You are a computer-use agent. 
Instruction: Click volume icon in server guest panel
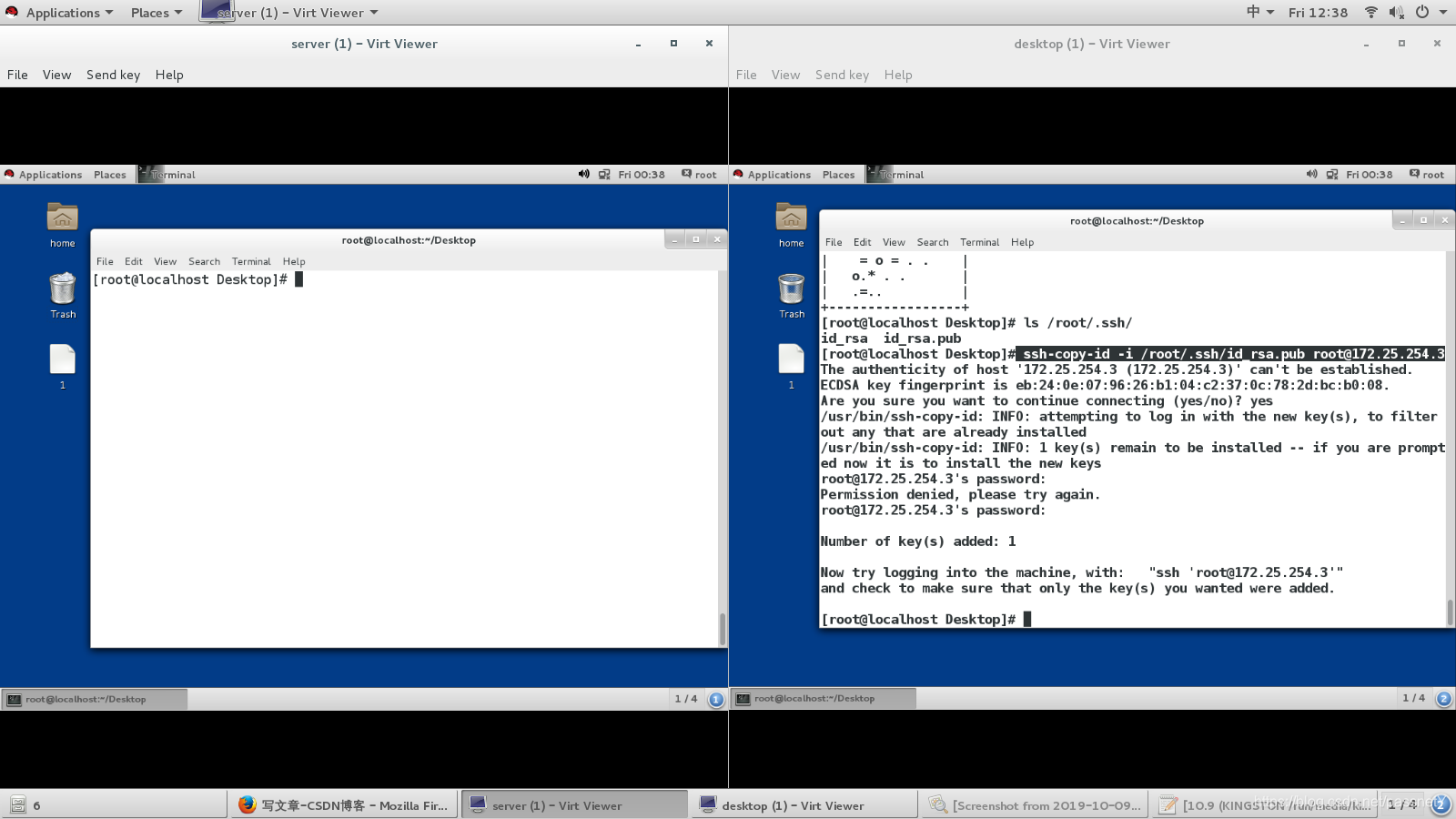584,174
